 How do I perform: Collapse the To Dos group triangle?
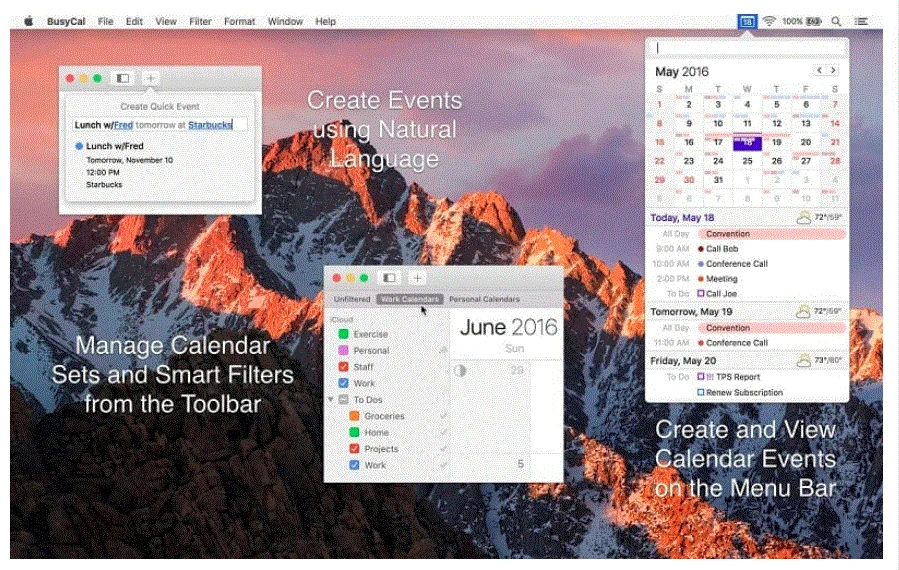click(x=331, y=399)
